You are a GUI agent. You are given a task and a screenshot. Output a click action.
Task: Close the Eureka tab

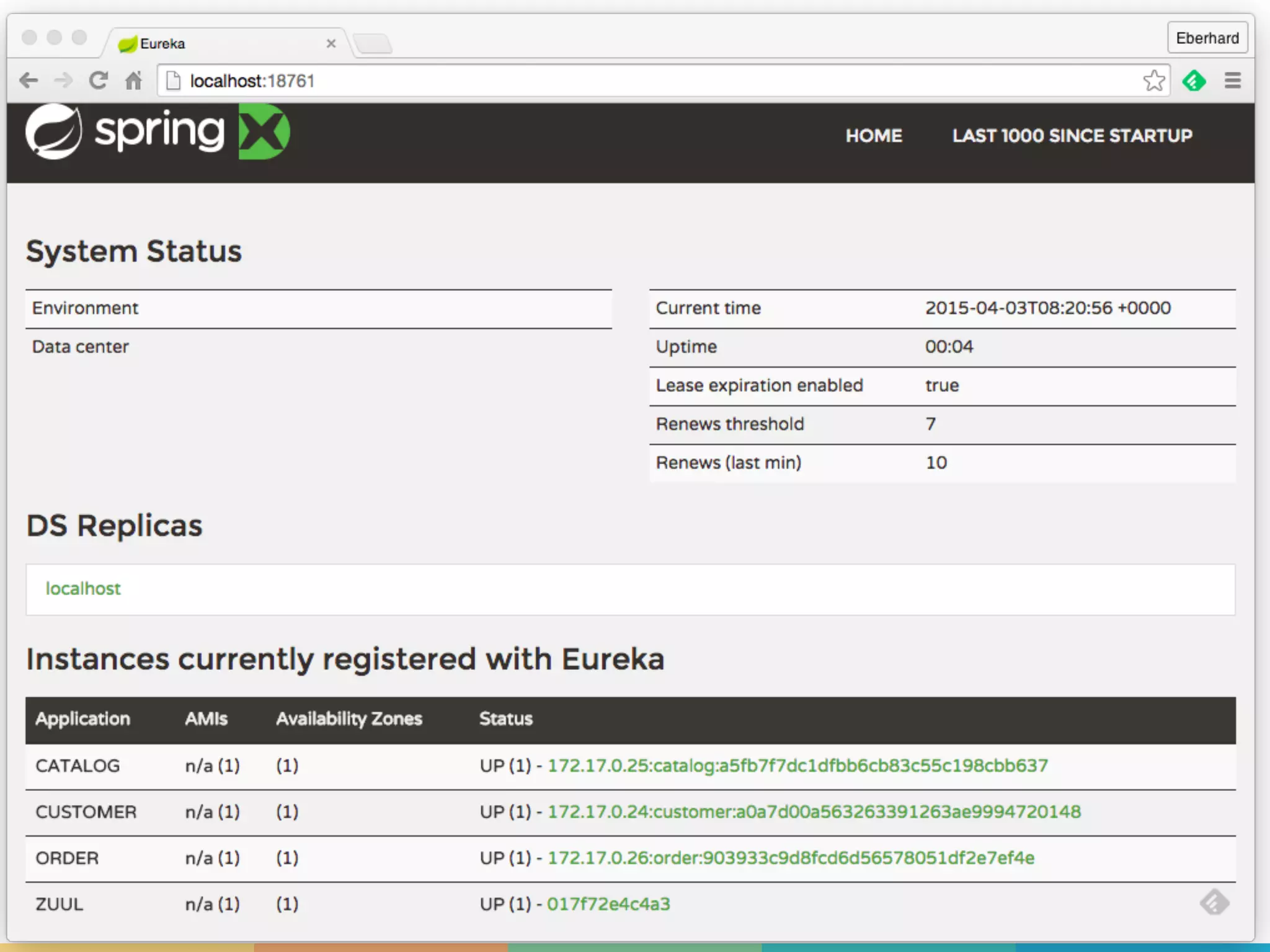point(331,43)
